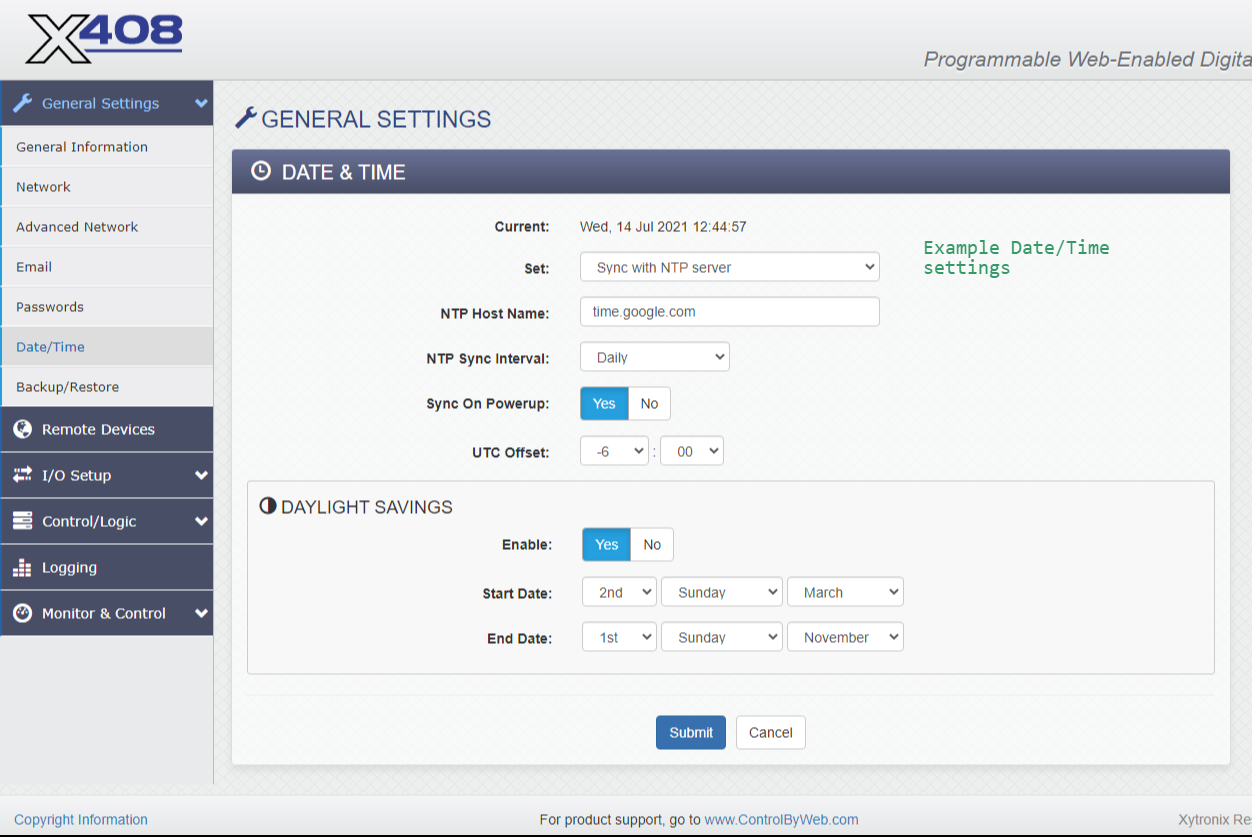
Task: Click the X408 logo
Action: coord(104,39)
